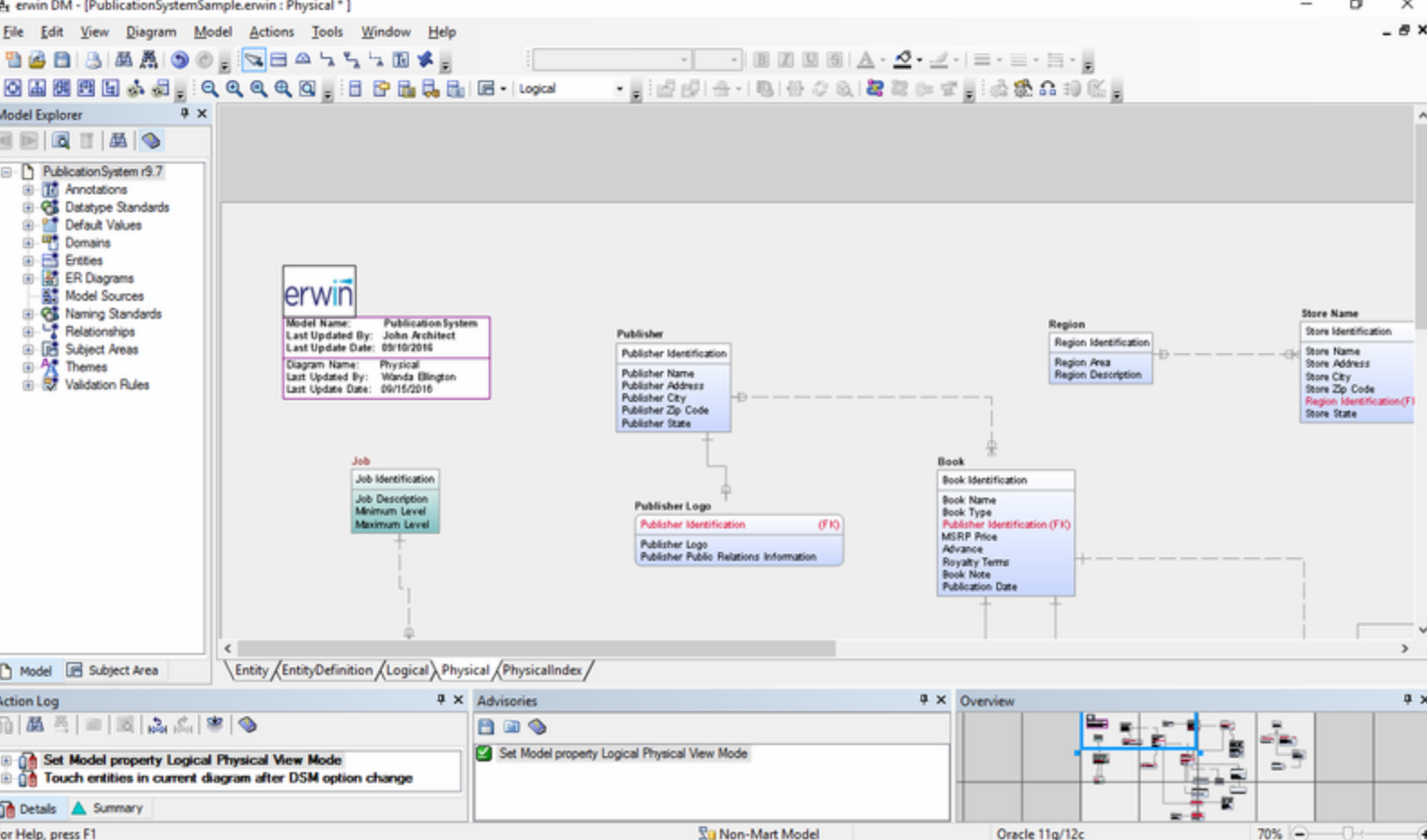Image resolution: width=1427 pixels, height=840 pixels.
Task: Expand the Datatype Standards node
Action: point(28,208)
